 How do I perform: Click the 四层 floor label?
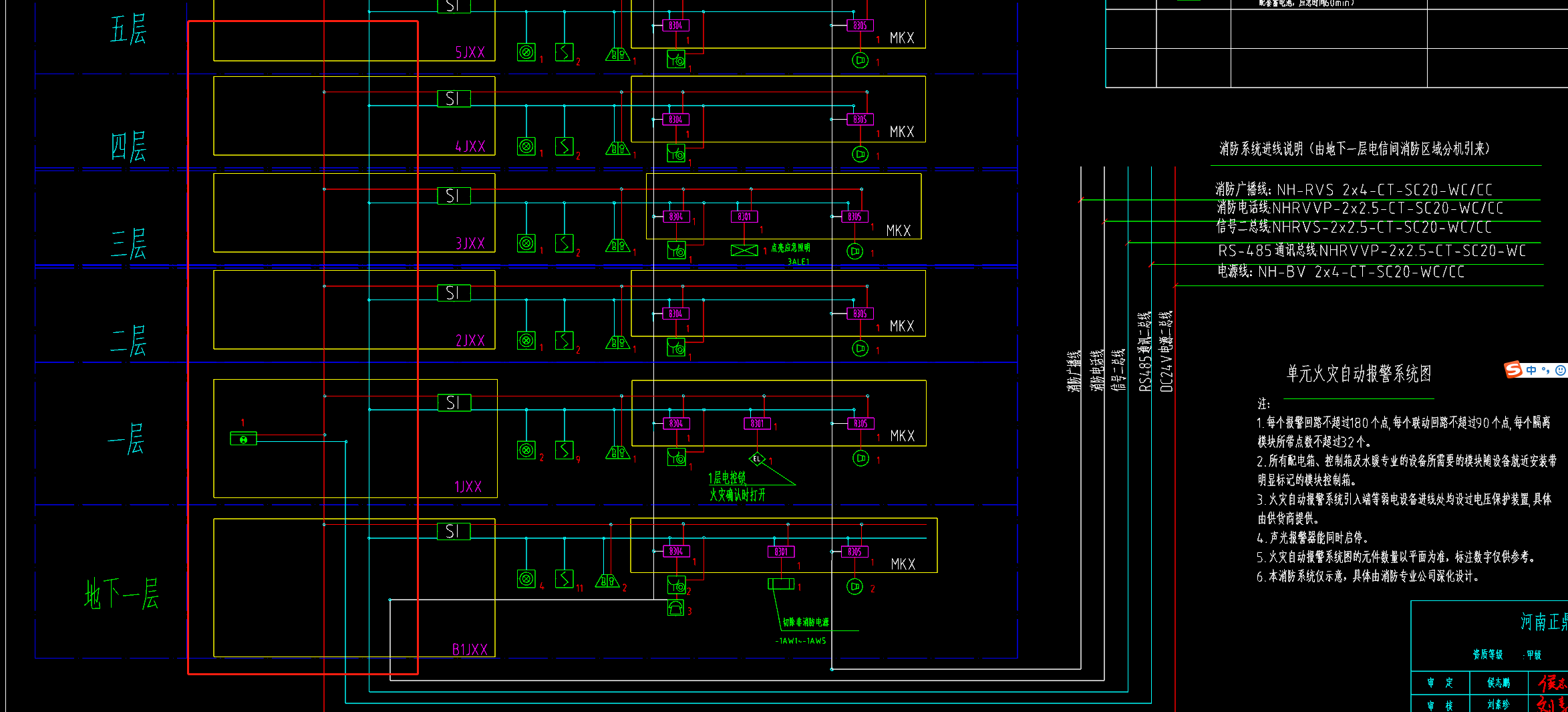[x=128, y=146]
